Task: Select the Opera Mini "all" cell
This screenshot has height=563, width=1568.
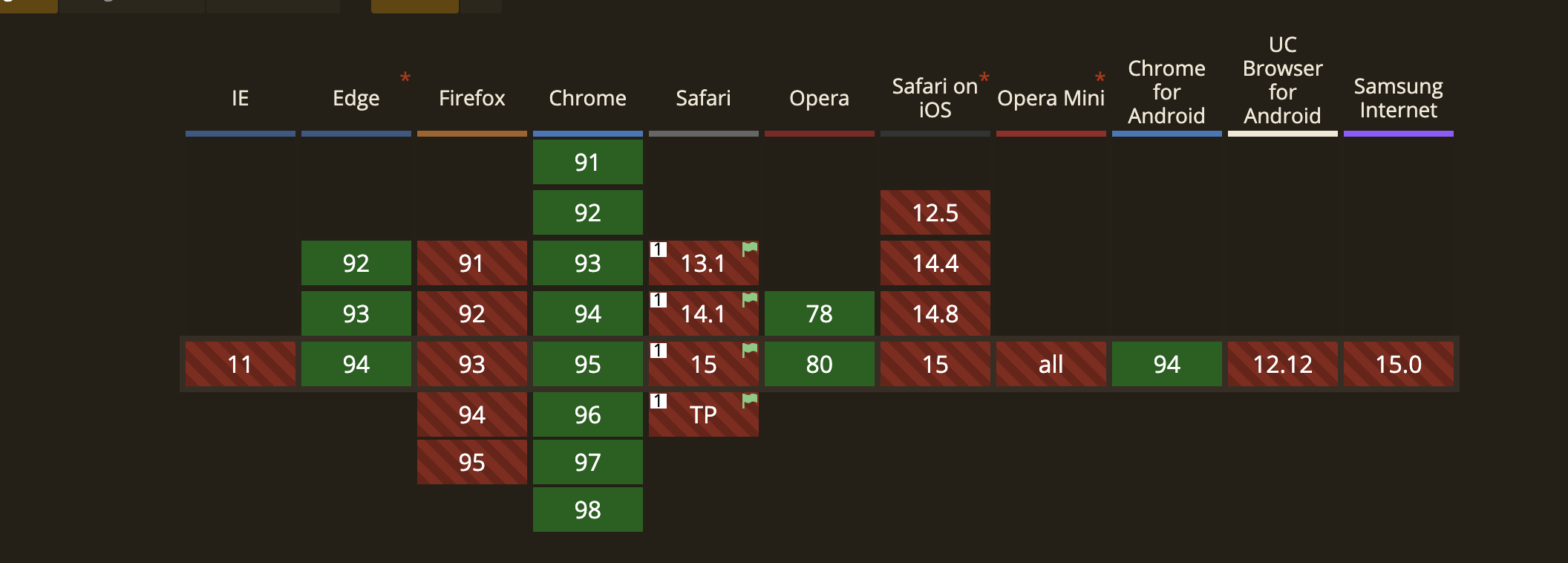Action: 1051,364
